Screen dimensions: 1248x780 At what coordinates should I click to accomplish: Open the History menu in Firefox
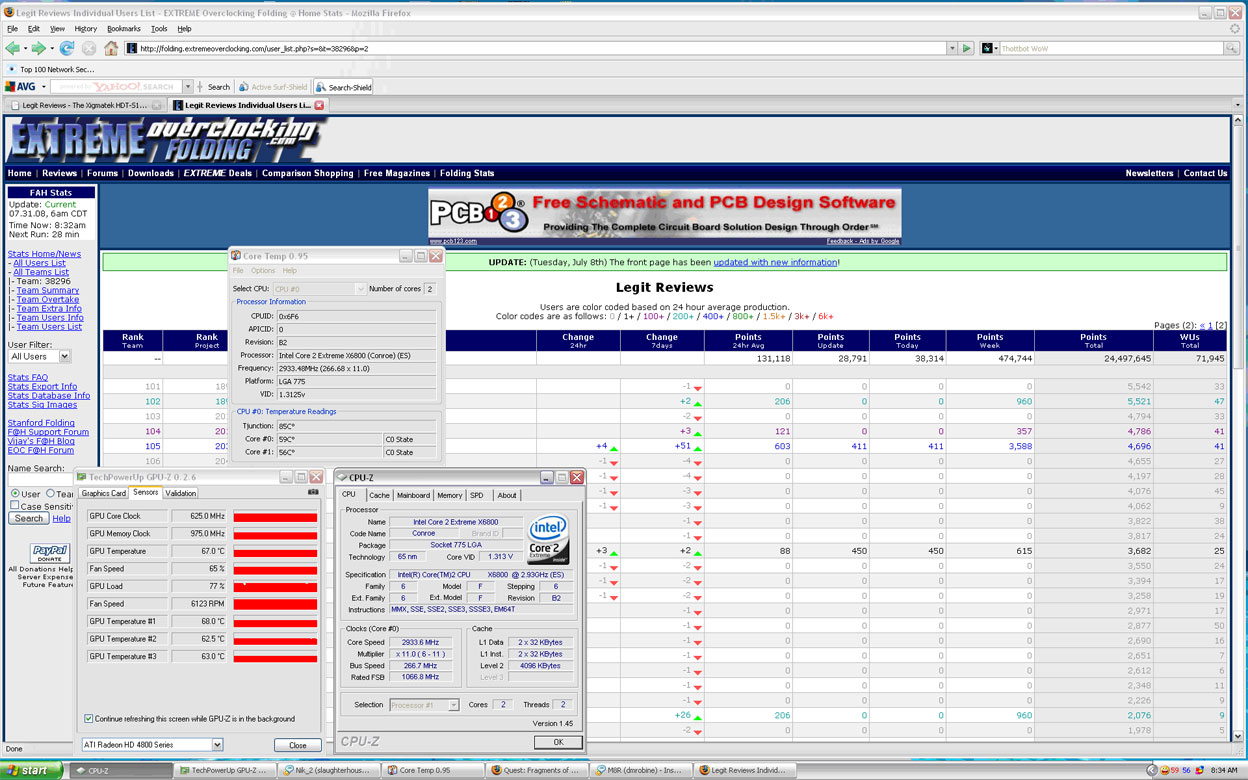86,29
